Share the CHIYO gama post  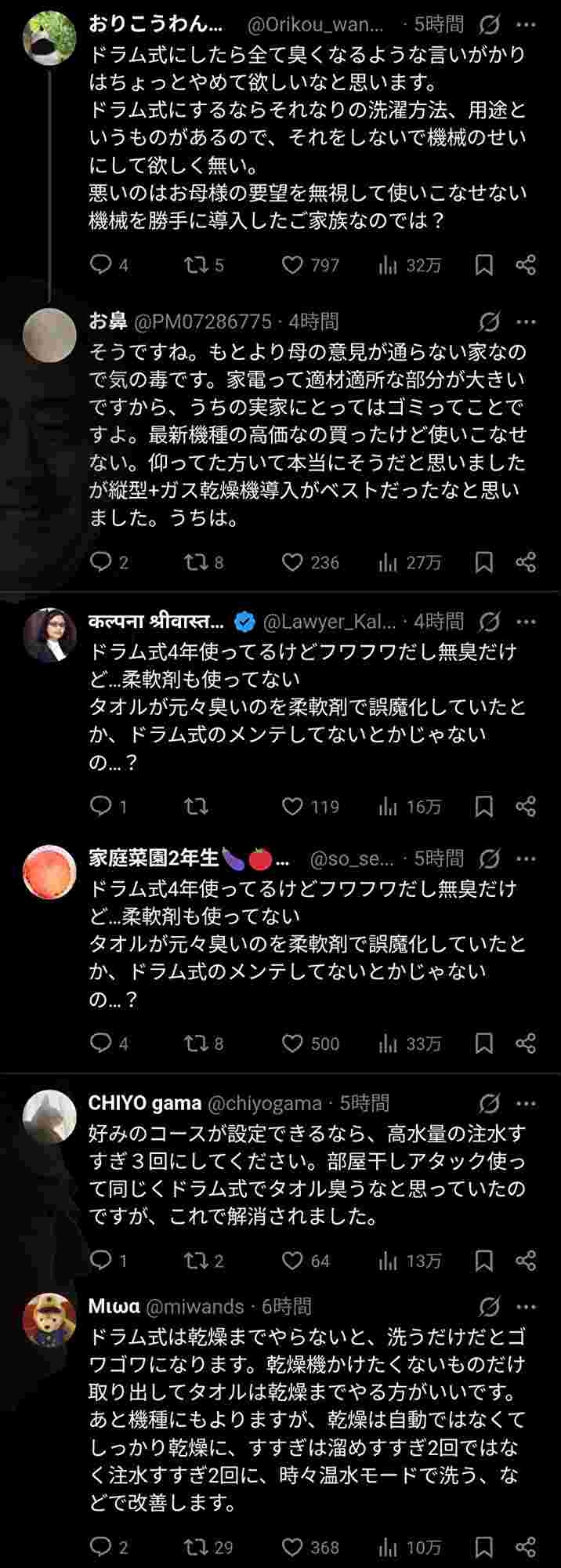526,1261
